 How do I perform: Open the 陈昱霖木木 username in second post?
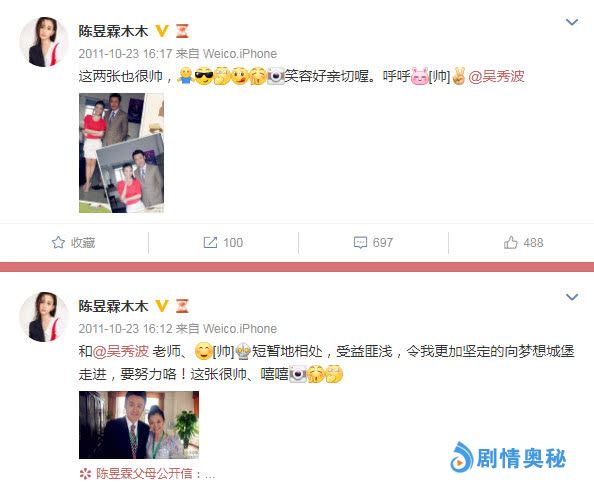pos(113,306)
